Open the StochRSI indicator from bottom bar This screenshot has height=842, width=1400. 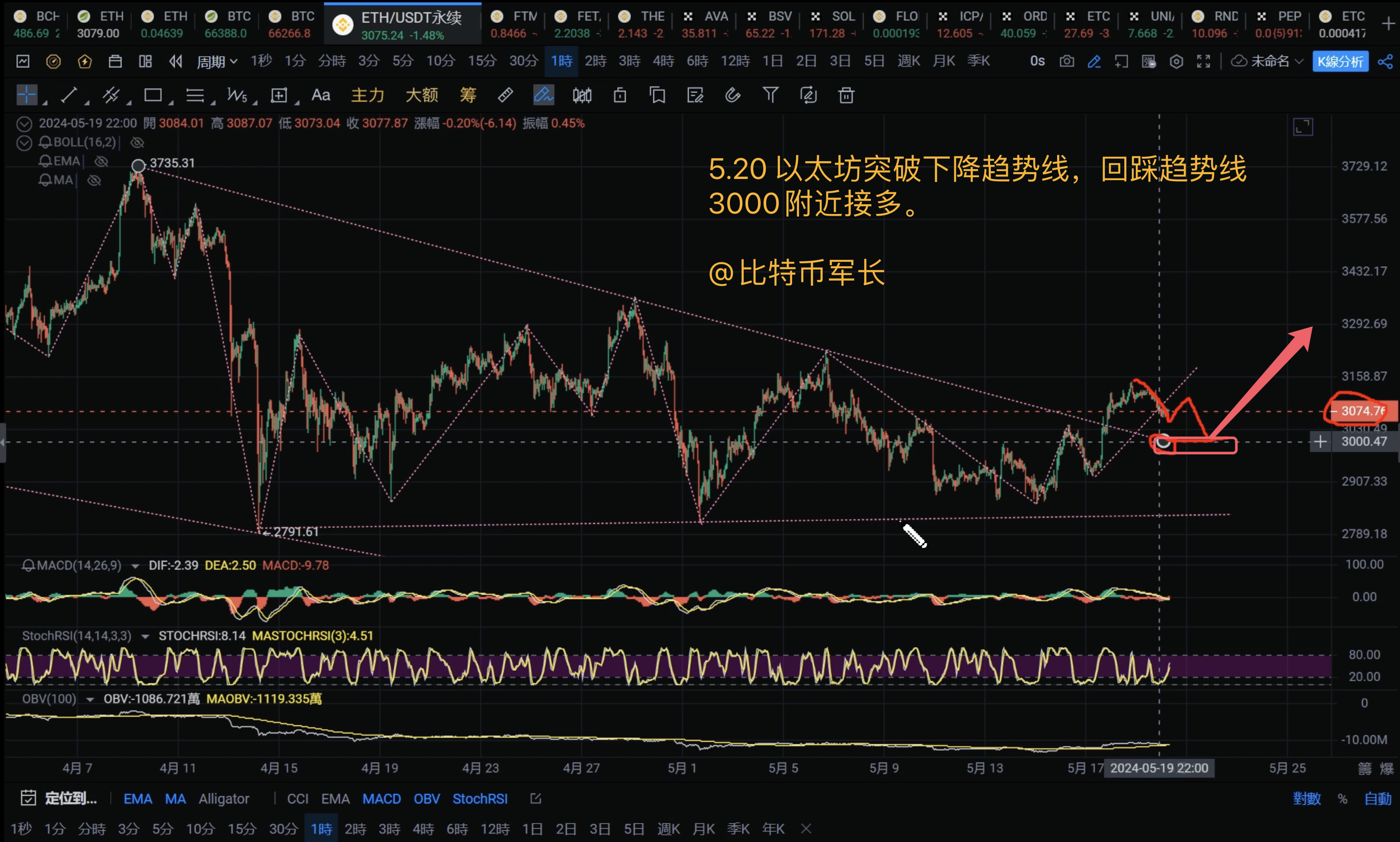point(479,798)
